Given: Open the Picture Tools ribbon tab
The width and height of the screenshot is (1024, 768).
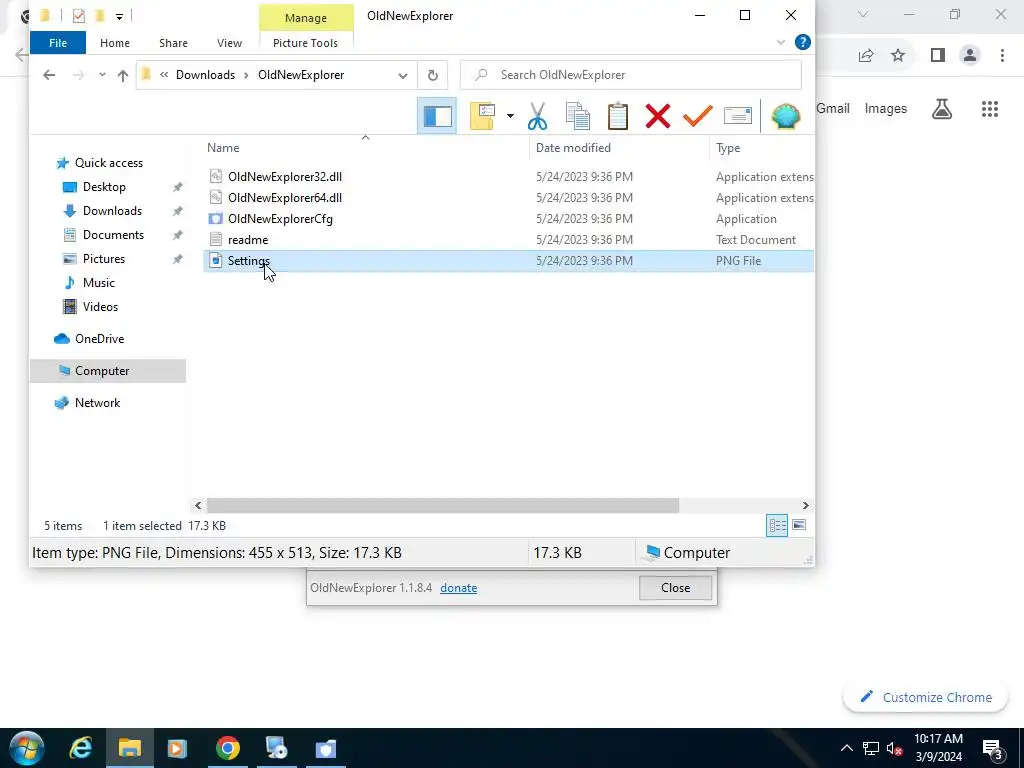Looking at the screenshot, I should [x=306, y=43].
